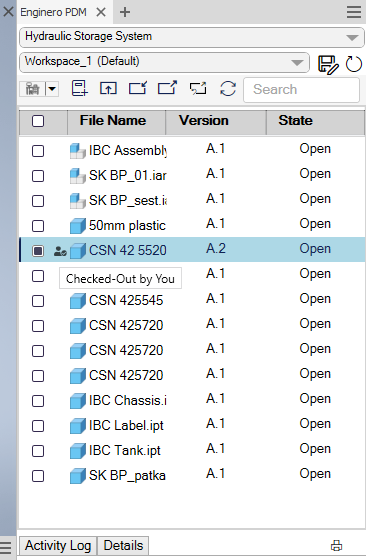Click the print icon at the bottom
Image resolution: width=366 pixels, height=560 pixels.
click(336, 546)
